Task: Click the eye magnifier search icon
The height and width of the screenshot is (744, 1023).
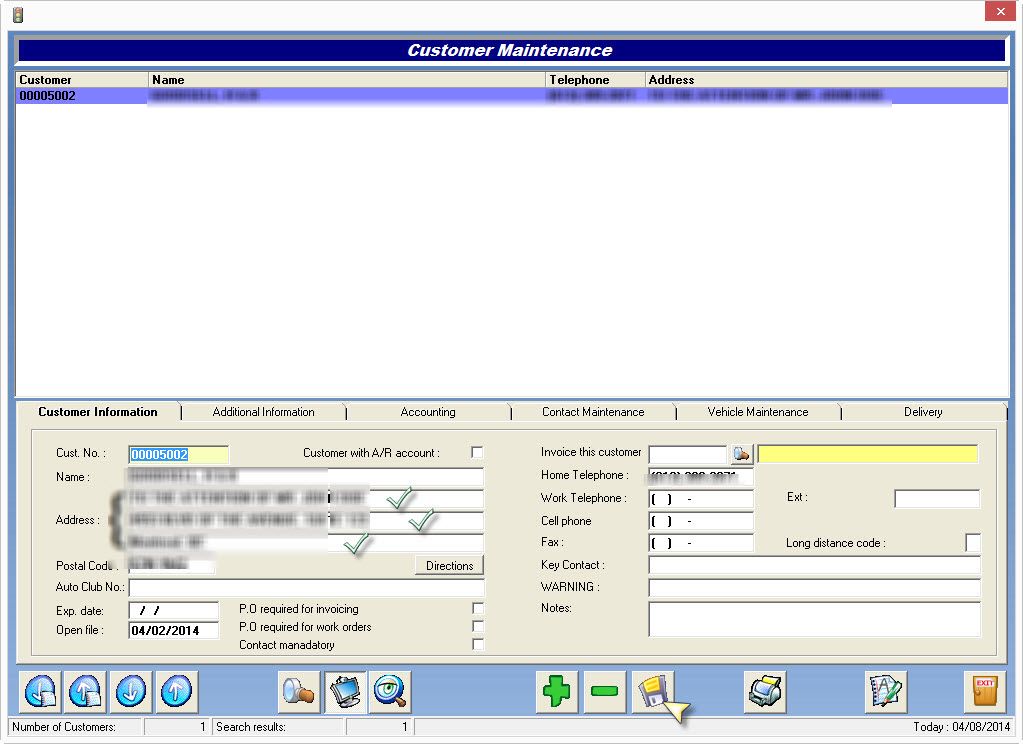Action: [390, 691]
